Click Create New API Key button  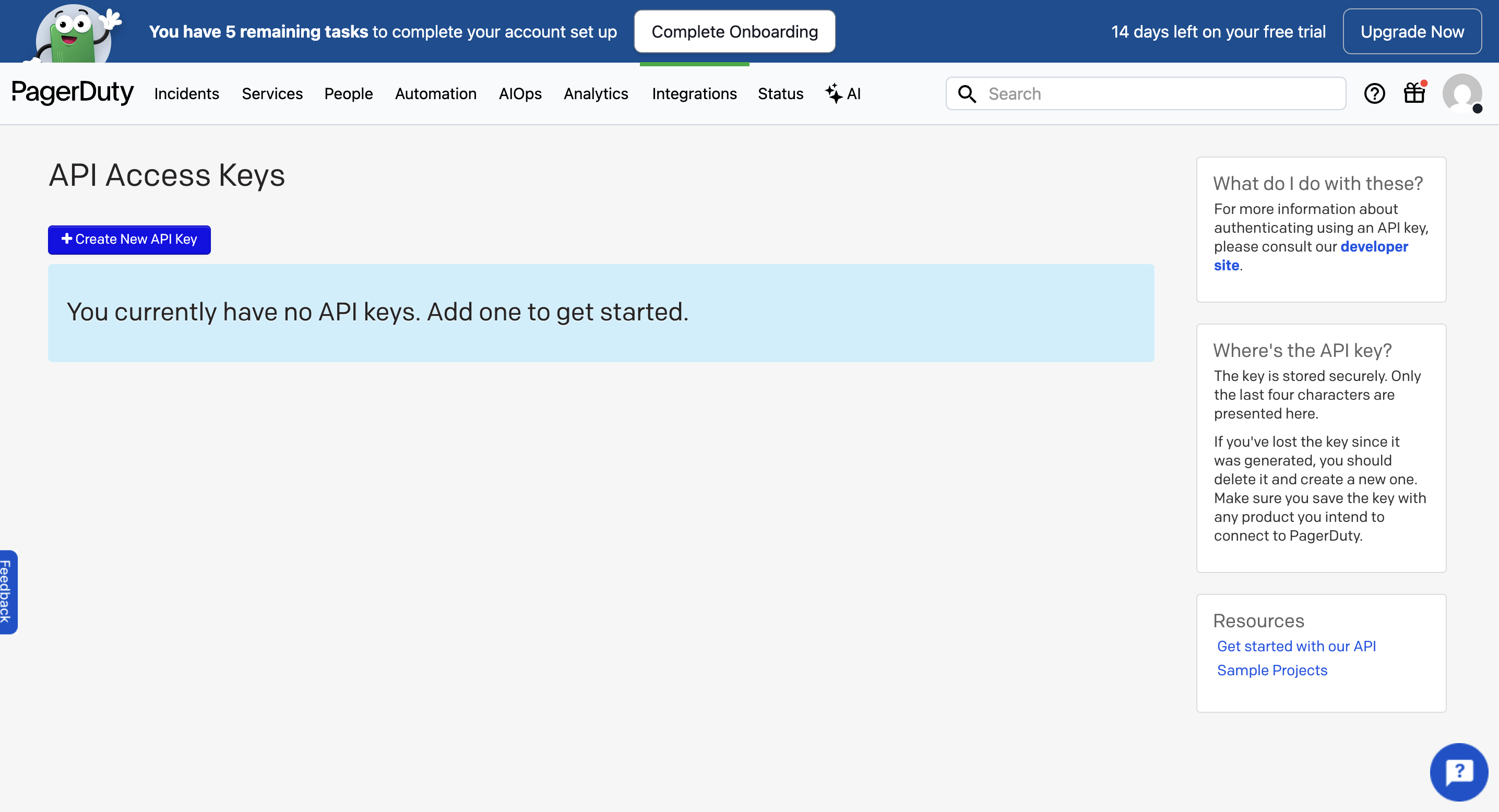click(129, 240)
